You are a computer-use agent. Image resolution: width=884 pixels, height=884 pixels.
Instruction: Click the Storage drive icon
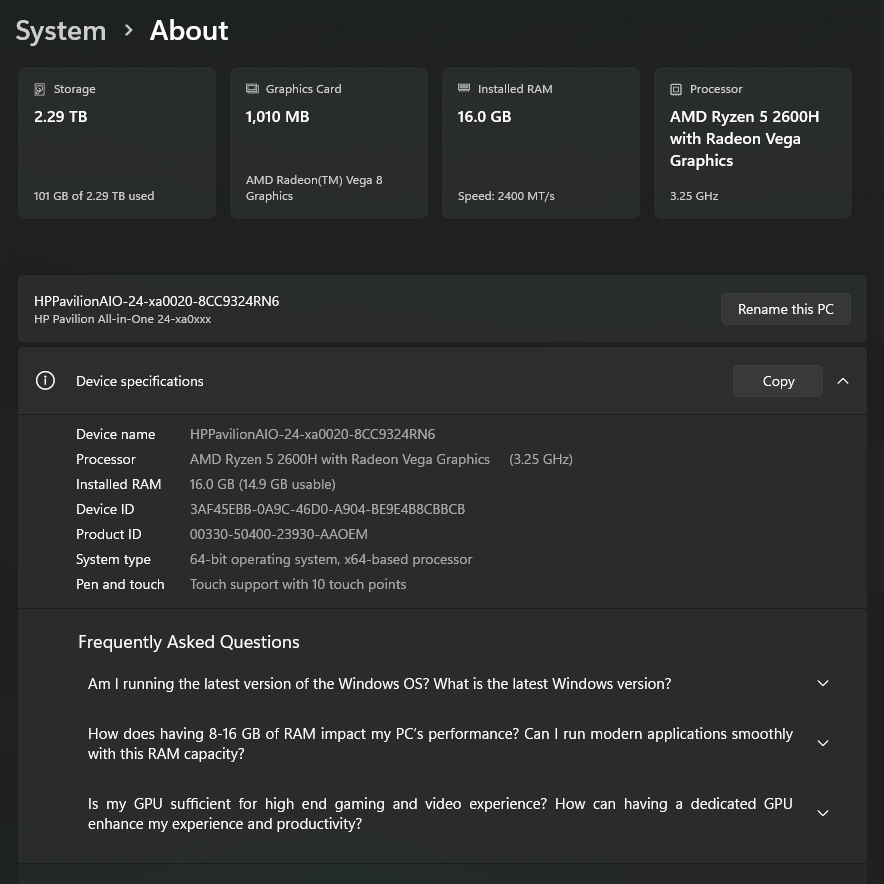[39, 89]
